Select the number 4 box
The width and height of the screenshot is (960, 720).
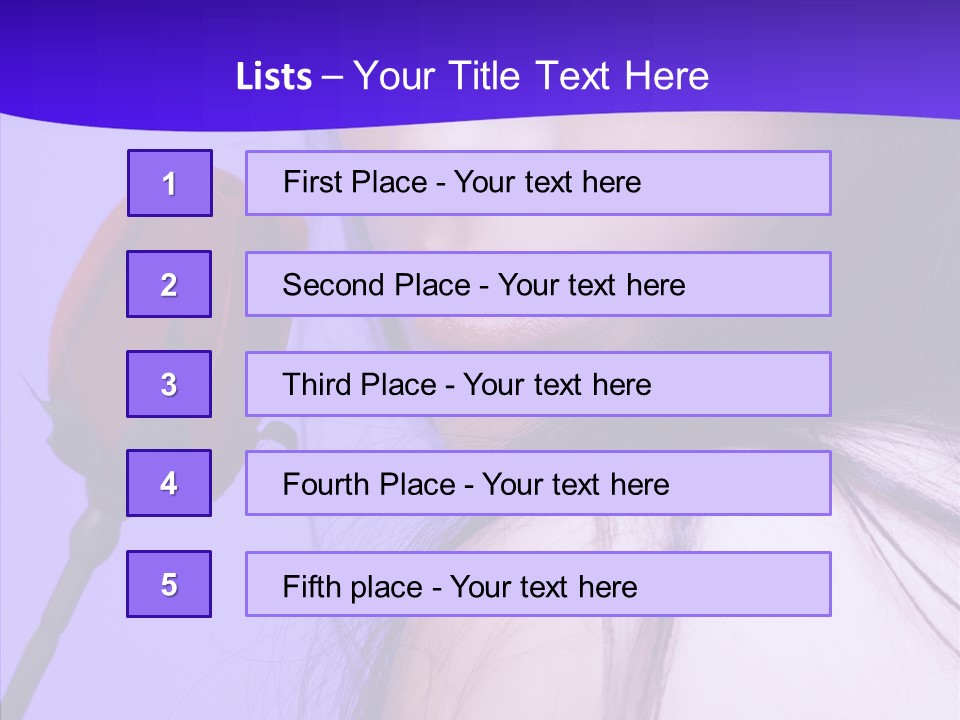[169, 483]
